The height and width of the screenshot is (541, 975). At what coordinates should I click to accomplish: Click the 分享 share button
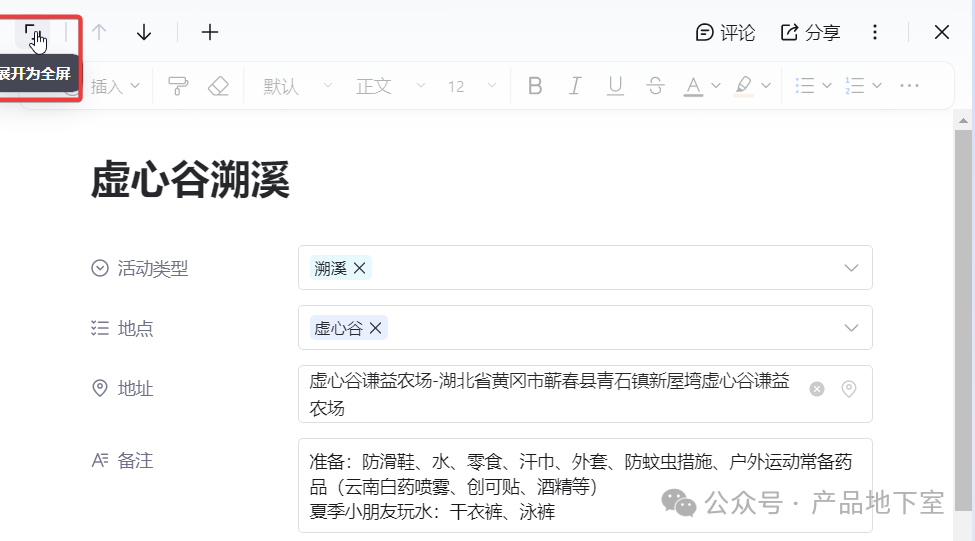[x=810, y=32]
